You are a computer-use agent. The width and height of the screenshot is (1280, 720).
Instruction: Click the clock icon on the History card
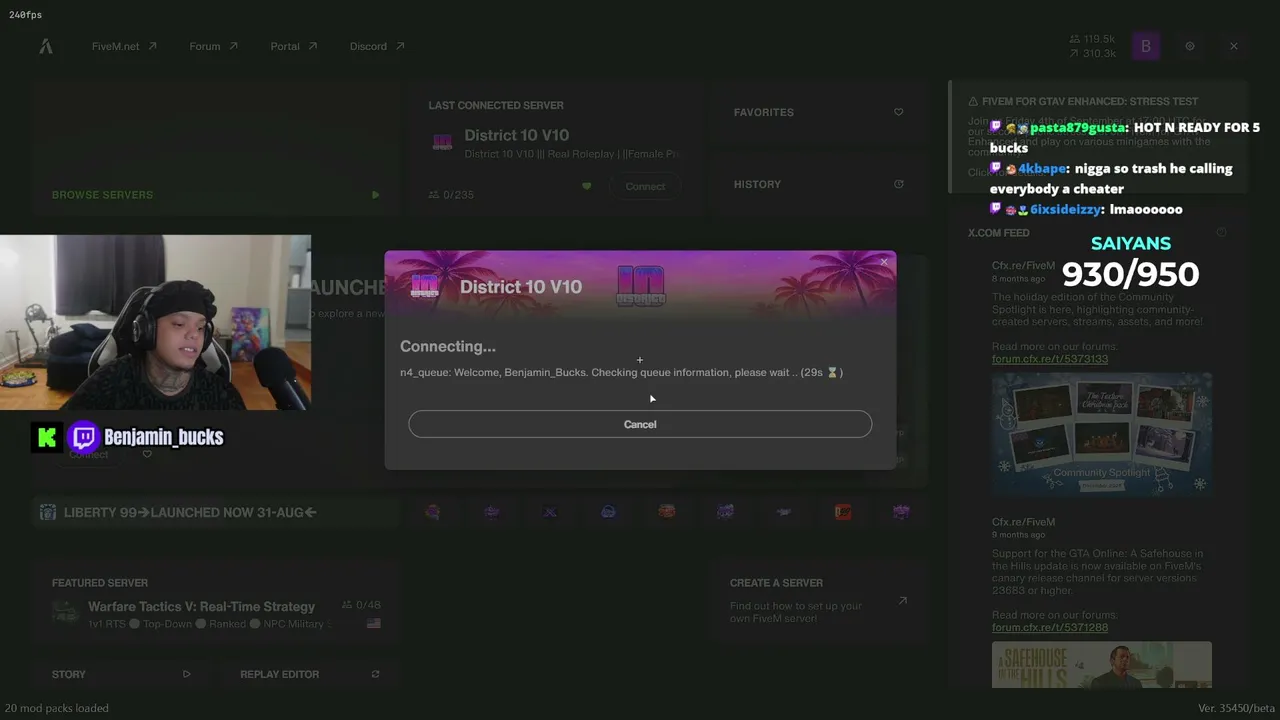[x=898, y=184]
